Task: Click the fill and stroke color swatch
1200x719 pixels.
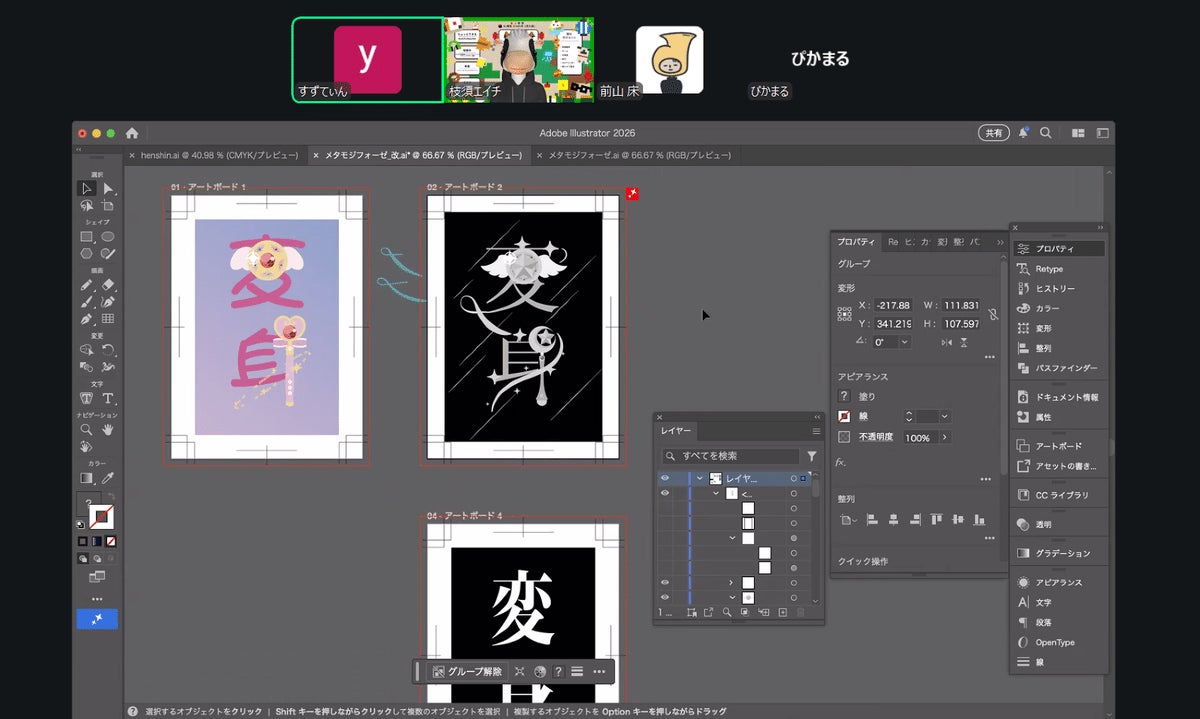Action: pos(99,515)
